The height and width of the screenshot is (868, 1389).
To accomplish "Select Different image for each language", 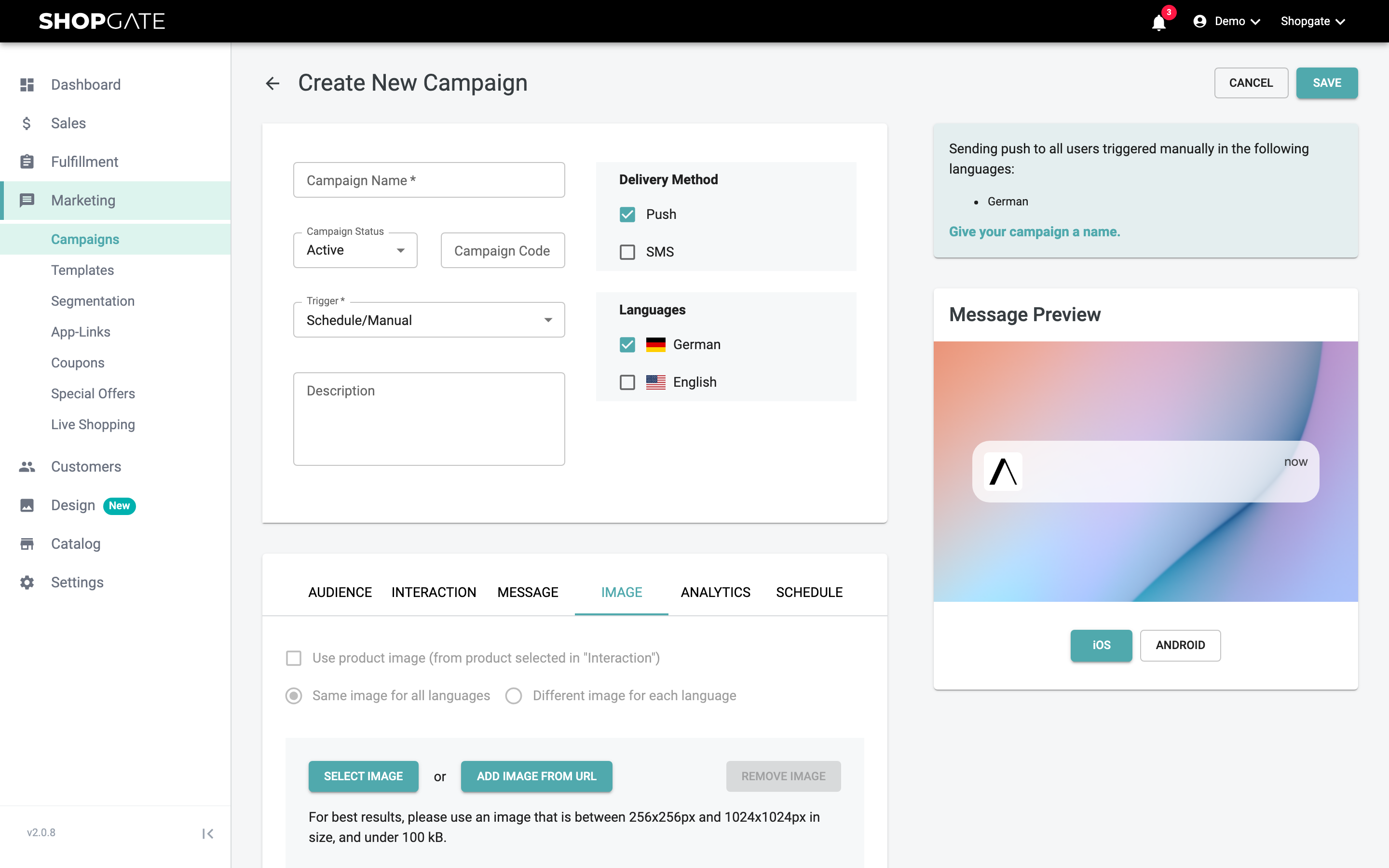I will (514, 696).
